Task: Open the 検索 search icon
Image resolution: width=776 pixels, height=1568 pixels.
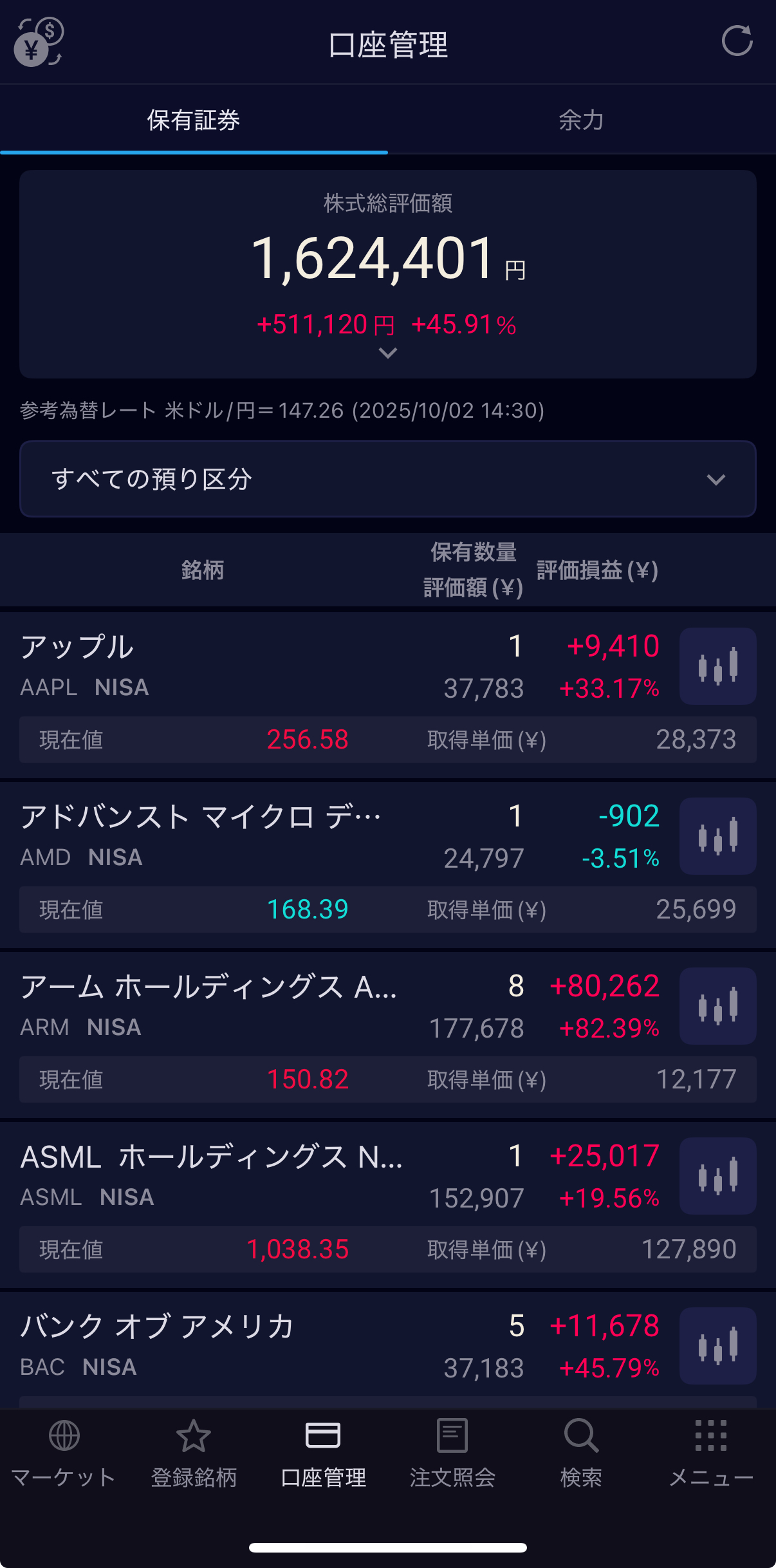Action: pos(581,1448)
